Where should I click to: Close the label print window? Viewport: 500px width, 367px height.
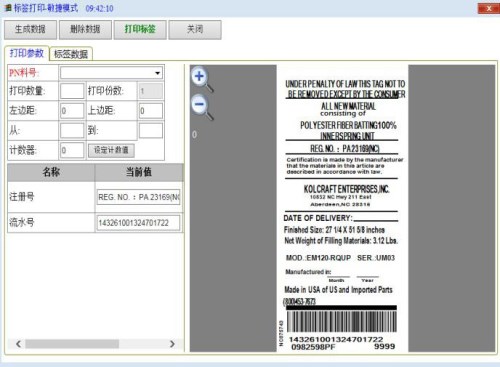point(488,8)
